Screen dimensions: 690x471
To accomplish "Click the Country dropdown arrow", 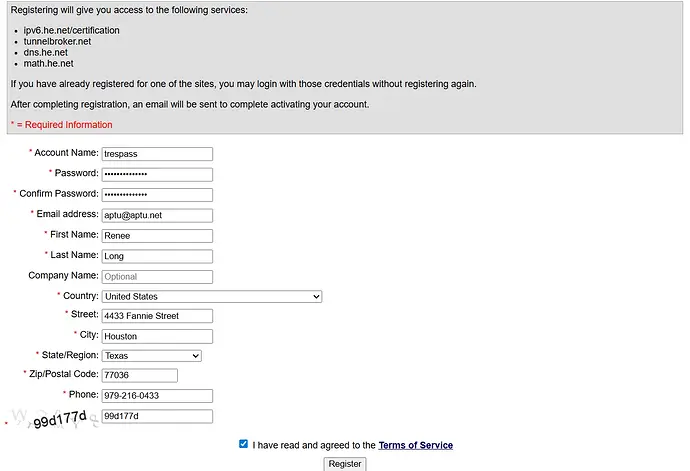I will [316, 297].
